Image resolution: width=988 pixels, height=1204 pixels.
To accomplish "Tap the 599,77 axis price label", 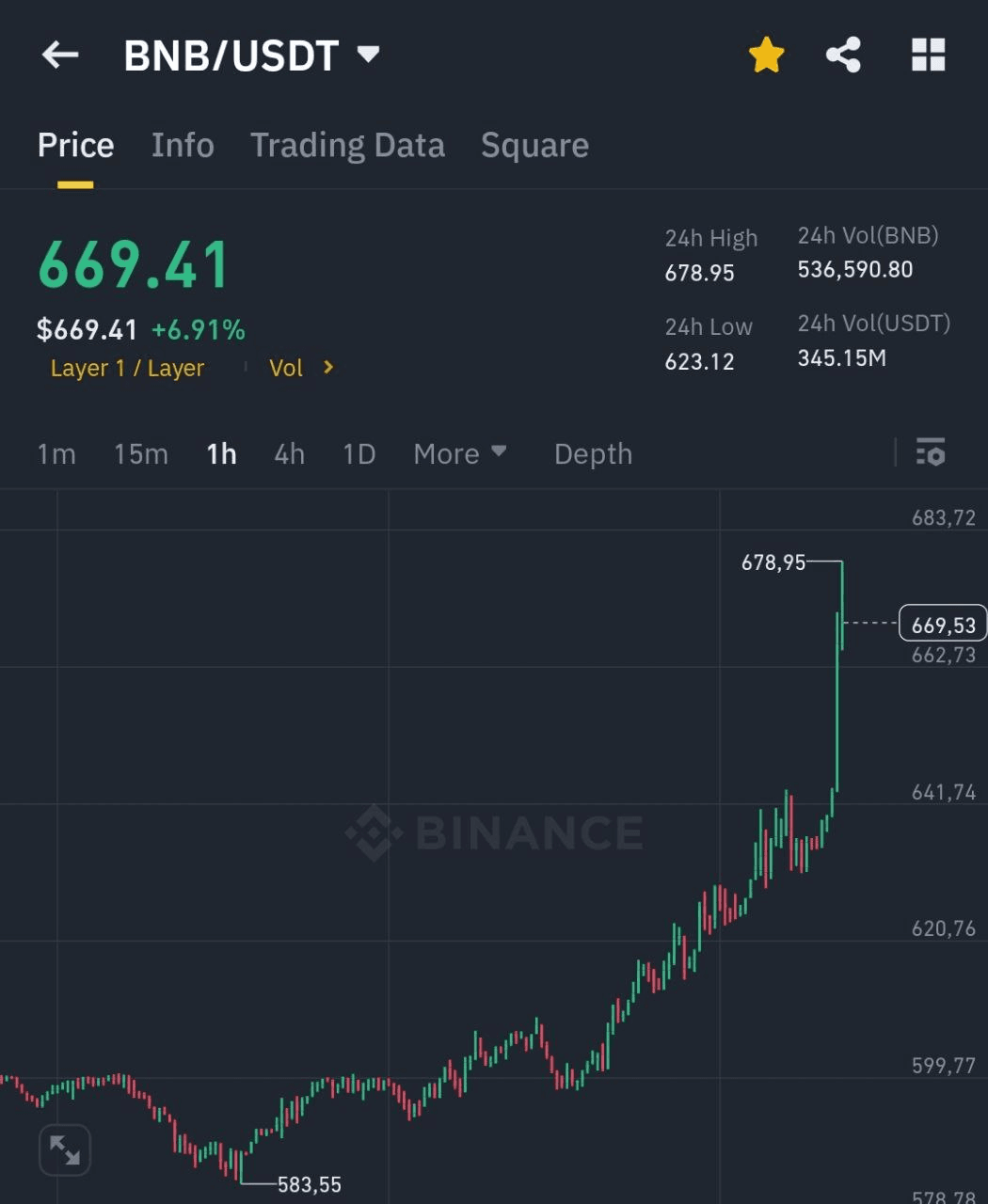I will pos(944,1066).
